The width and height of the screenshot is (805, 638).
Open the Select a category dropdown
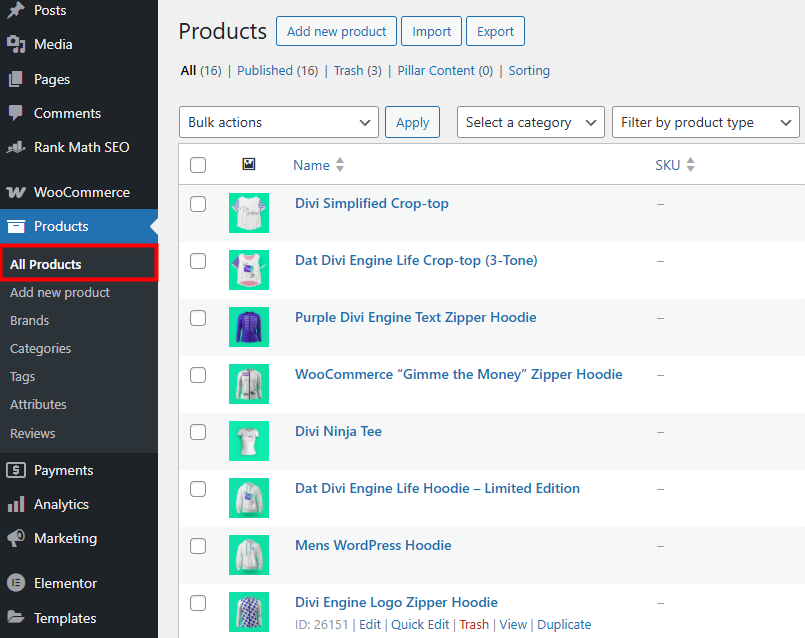click(x=530, y=121)
